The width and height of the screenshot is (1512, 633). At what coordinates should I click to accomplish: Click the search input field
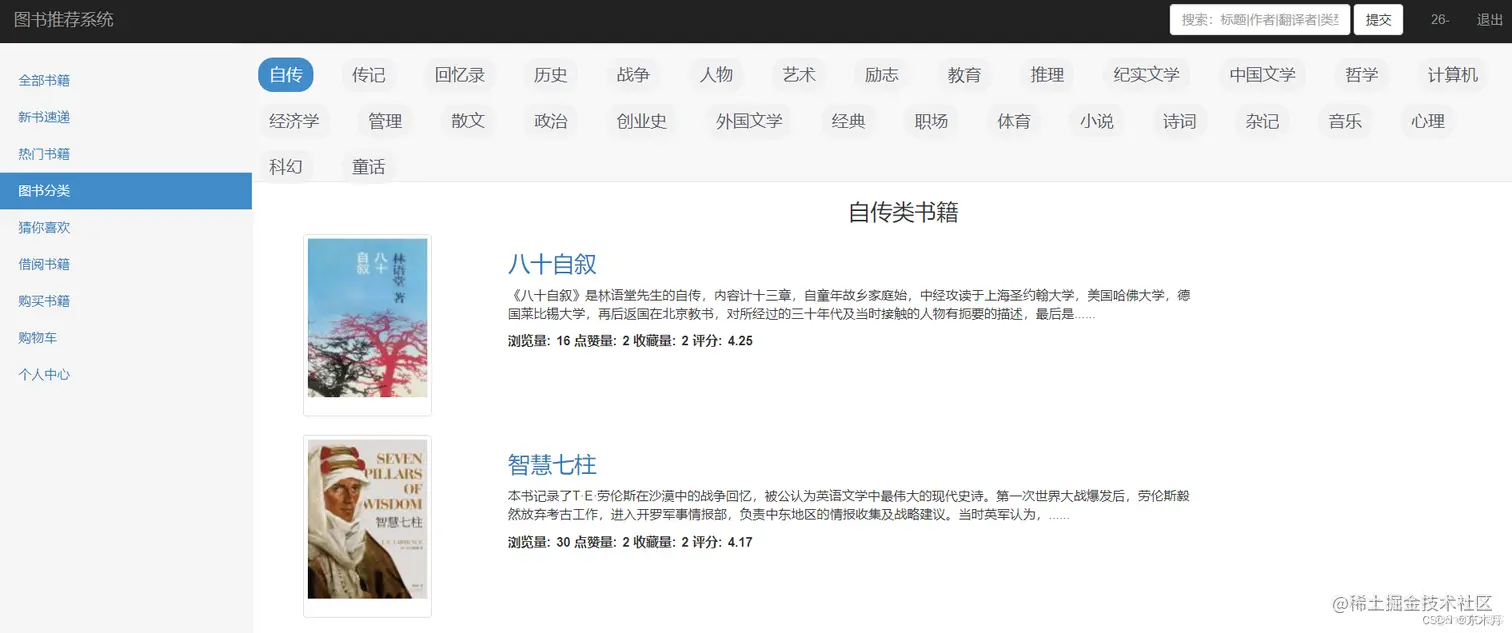click(x=1259, y=19)
